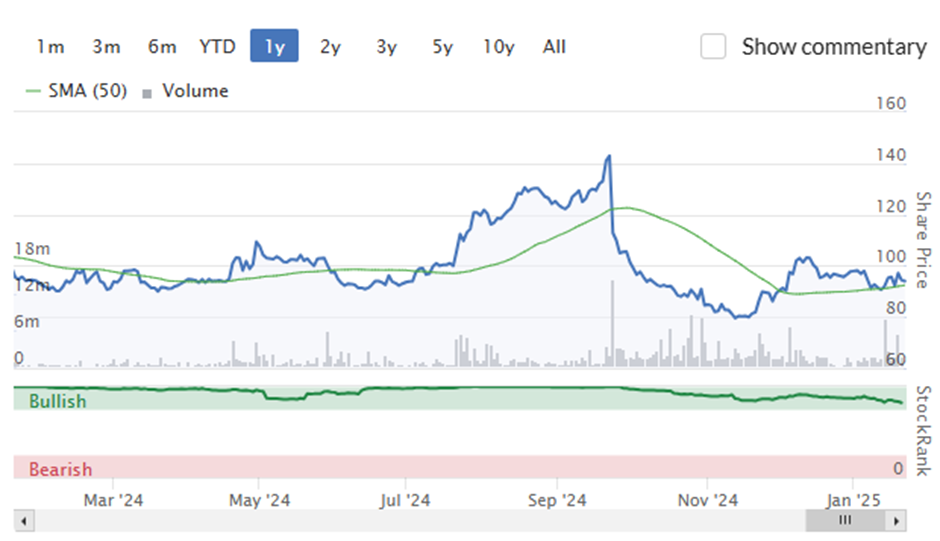Image resolution: width=940 pixels, height=541 pixels.
Task: Click the Bearish StockRank band
Action: coord(460,467)
